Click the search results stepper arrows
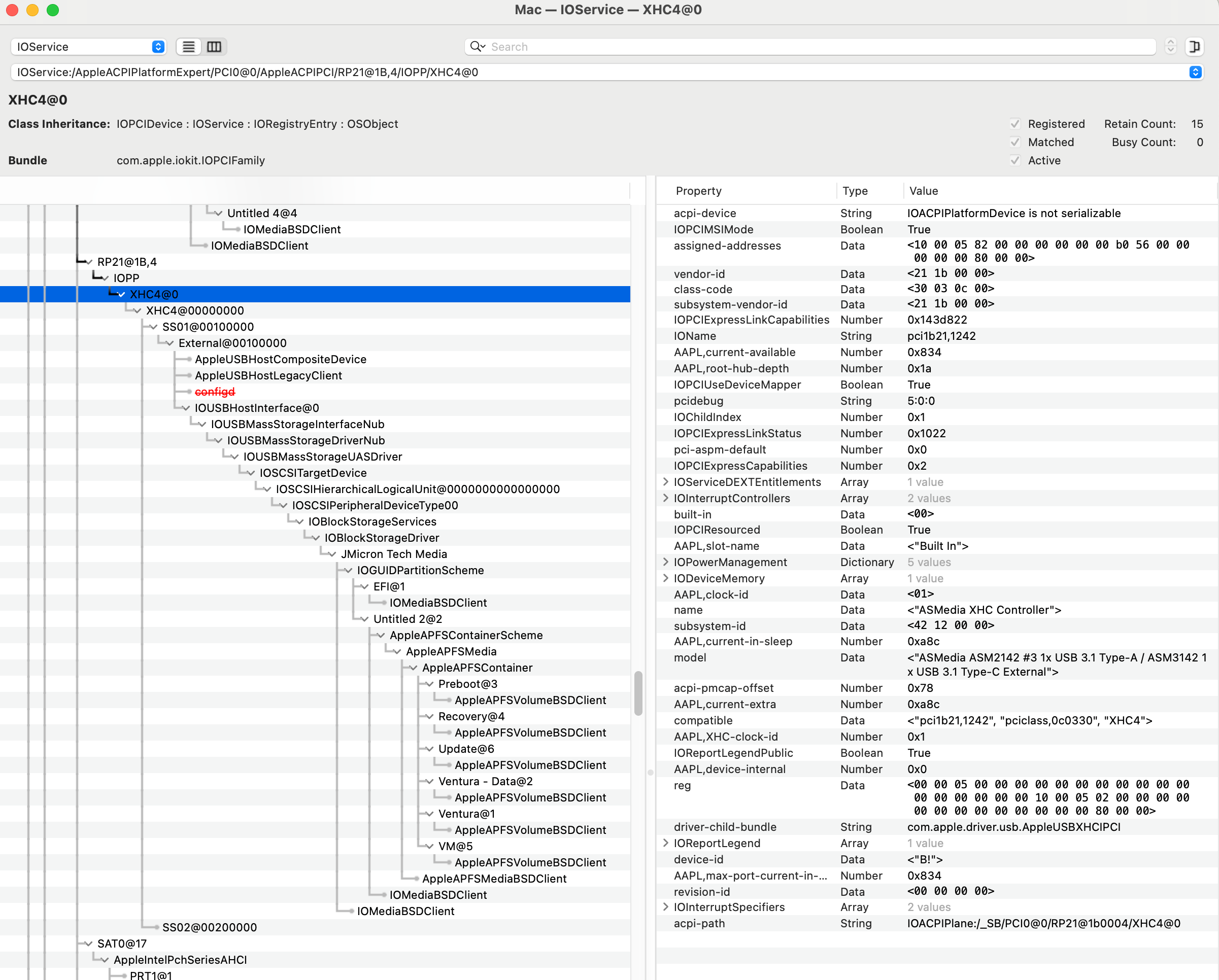The width and height of the screenshot is (1219, 980). 1170,47
